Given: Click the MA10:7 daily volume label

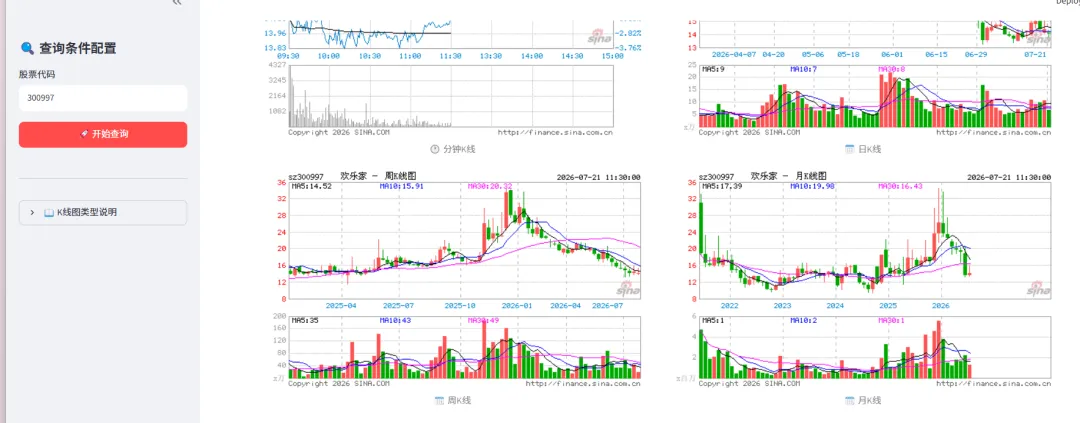Looking at the screenshot, I should point(802,70).
